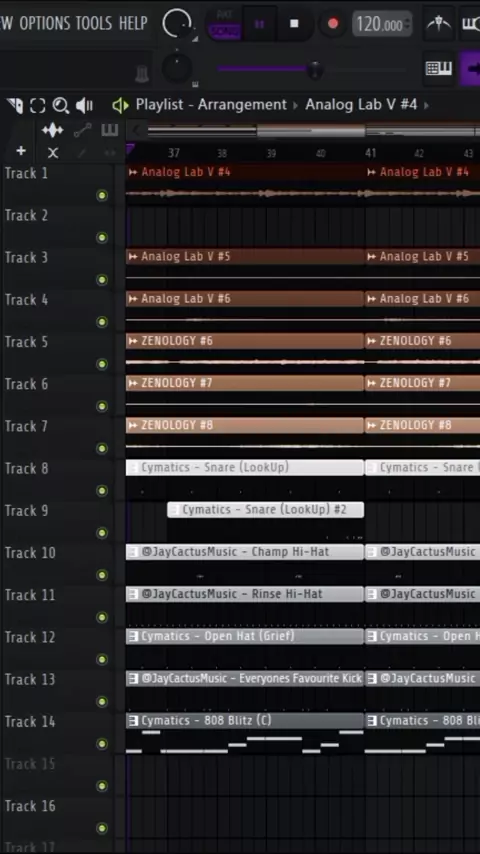Open the Playlist - Arrangement dropdown
Image resolution: width=480 pixels, height=854 pixels.
pyautogui.click(x=211, y=105)
